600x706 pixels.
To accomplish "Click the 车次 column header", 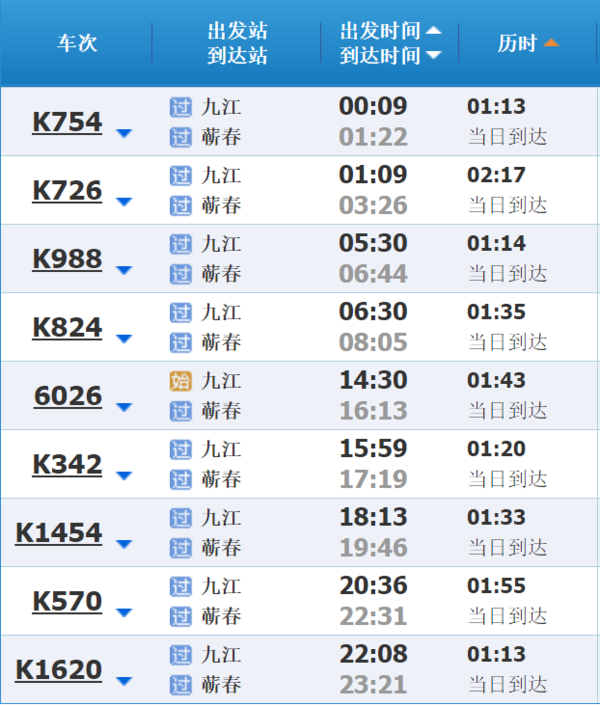I will click(75, 43).
